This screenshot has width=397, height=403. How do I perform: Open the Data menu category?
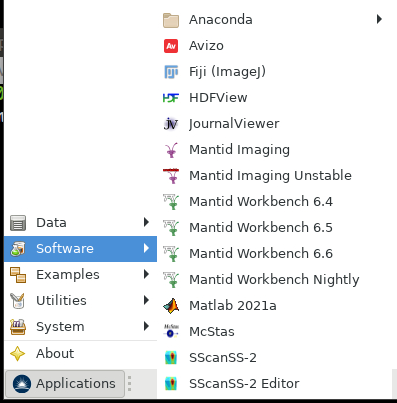[x=80, y=223]
